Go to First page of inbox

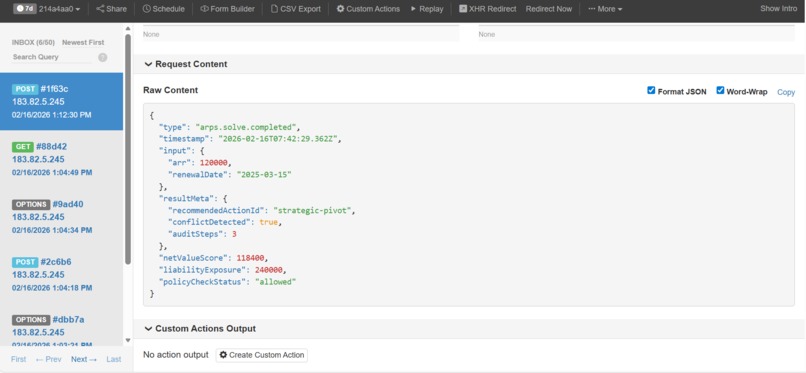point(19,359)
